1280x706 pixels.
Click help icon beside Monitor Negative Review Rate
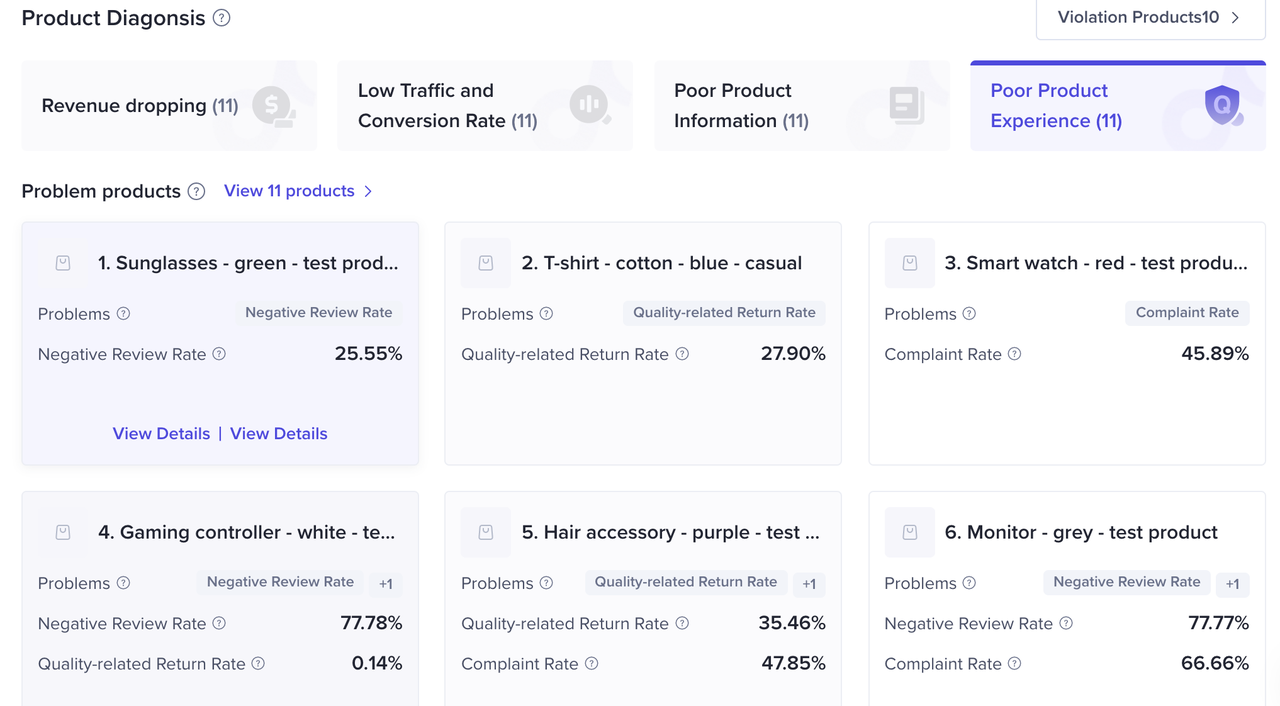pos(1066,623)
